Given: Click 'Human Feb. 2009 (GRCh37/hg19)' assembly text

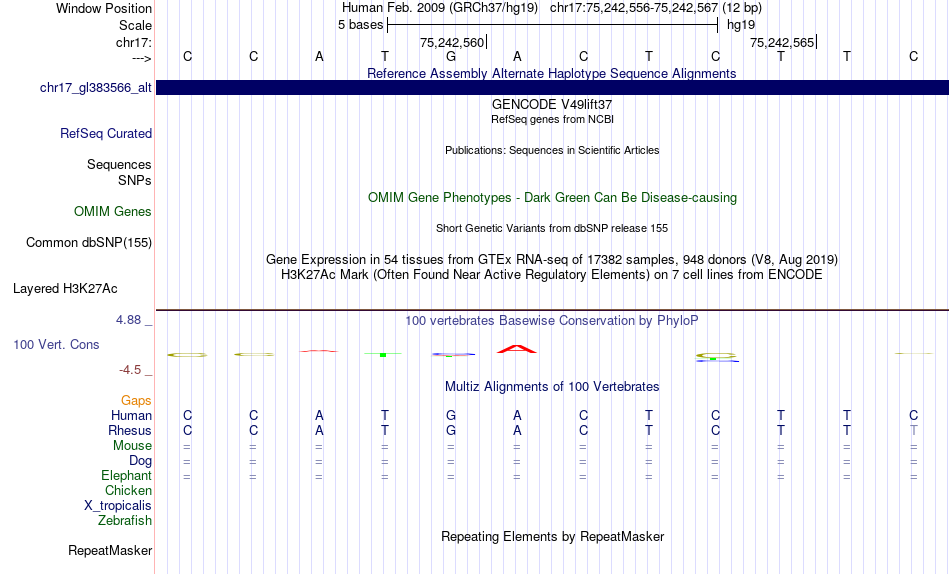Looking at the screenshot, I should pyautogui.click(x=440, y=8).
